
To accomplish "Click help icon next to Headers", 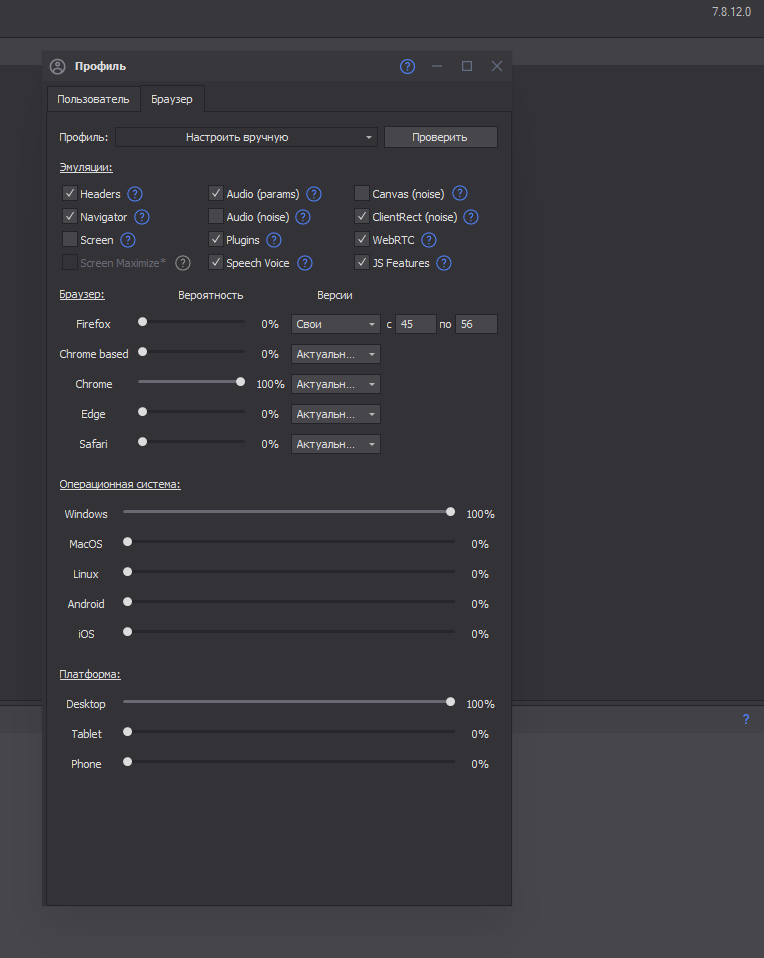I will [135, 194].
